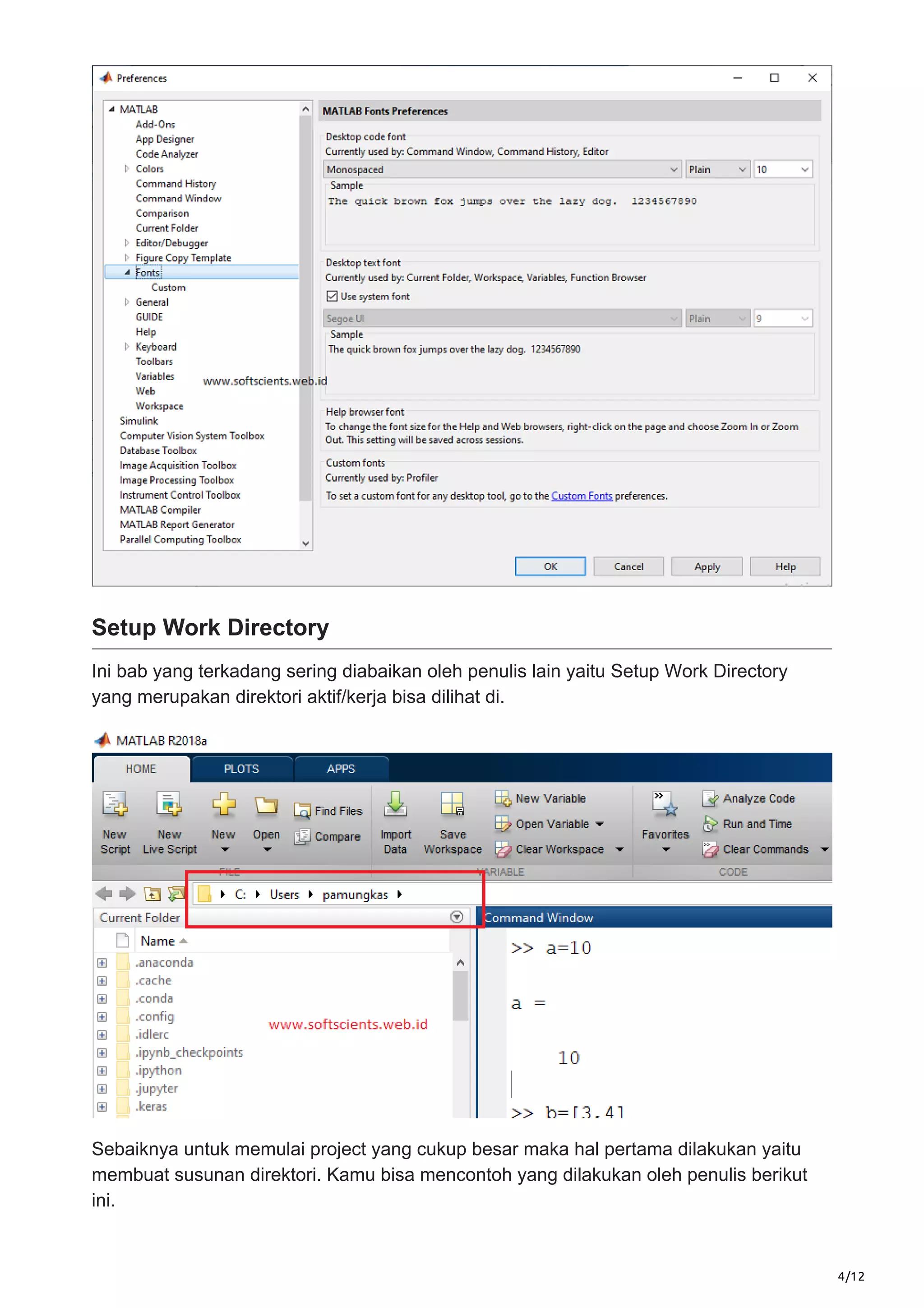Click the pamungkas path segment
The width and height of the screenshot is (924, 1308).
[x=355, y=895]
